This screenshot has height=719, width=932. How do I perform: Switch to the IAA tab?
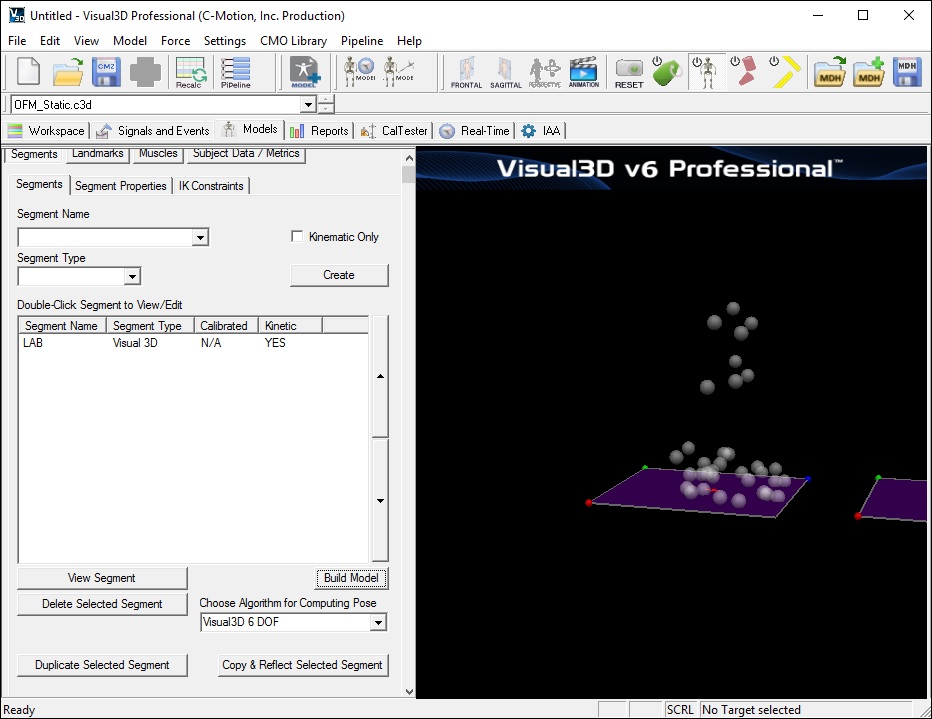coord(541,131)
